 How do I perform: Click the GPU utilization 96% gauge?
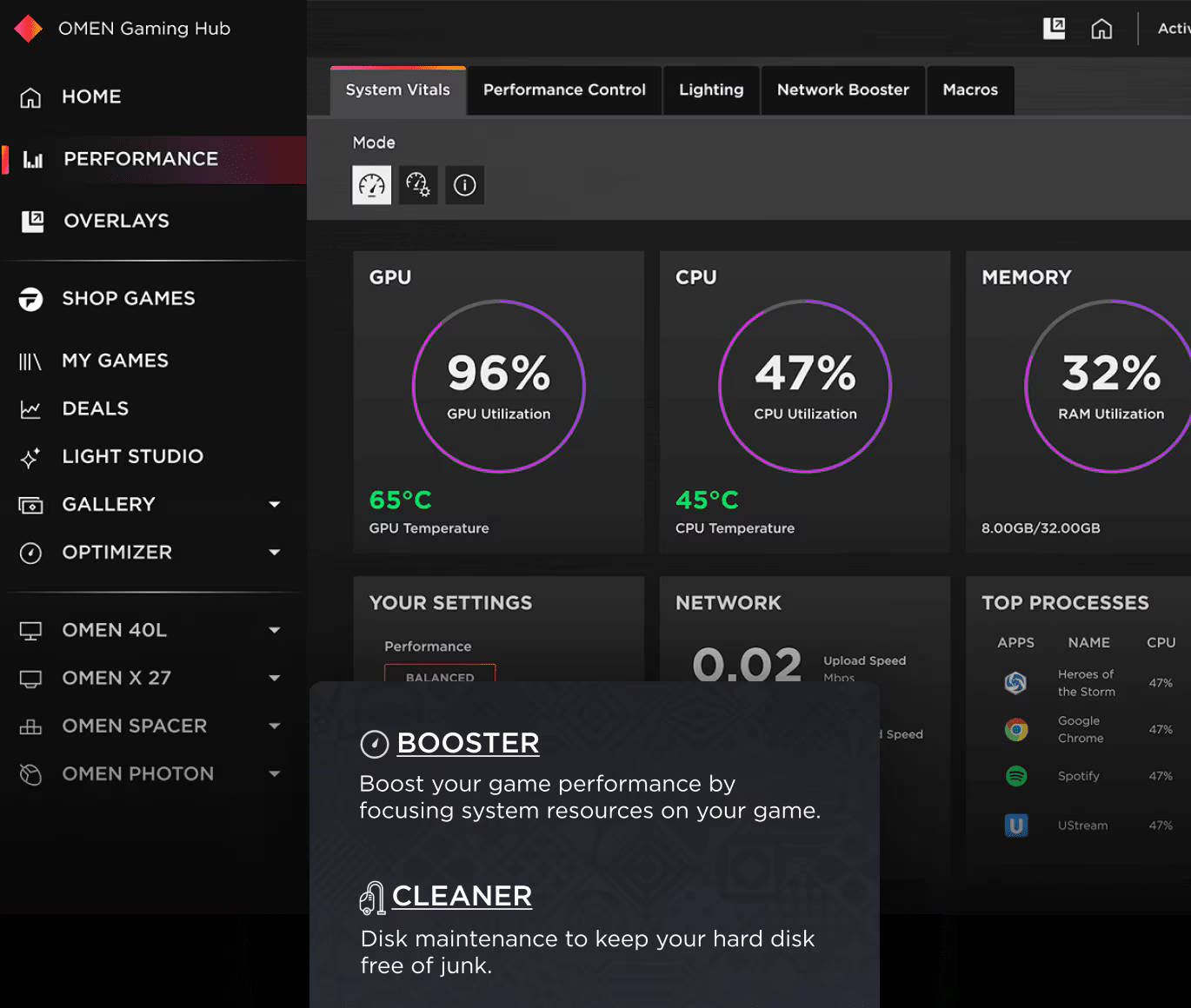pos(499,387)
